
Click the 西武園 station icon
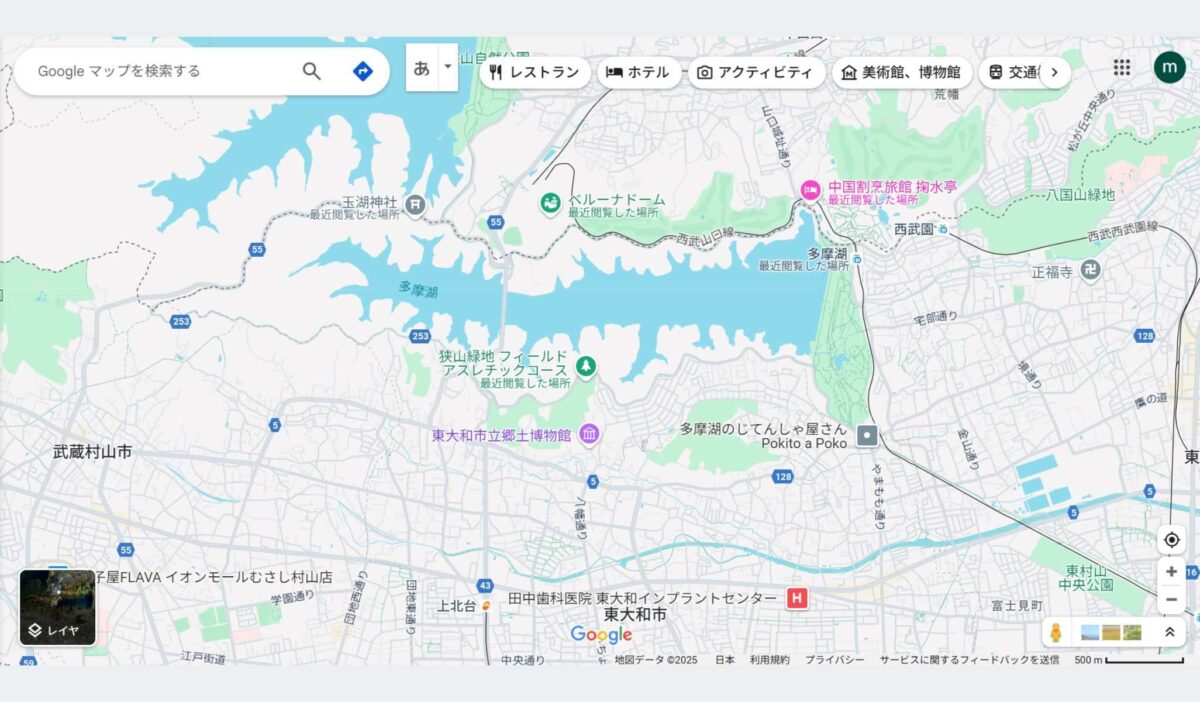[x=941, y=229]
